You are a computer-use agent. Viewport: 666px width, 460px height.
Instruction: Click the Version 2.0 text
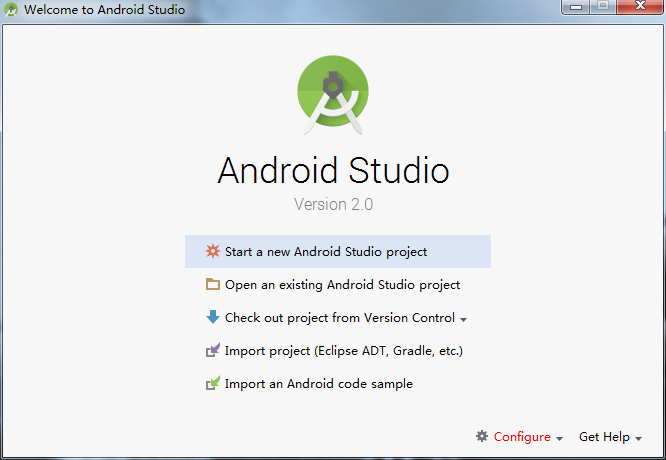(x=333, y=204)
